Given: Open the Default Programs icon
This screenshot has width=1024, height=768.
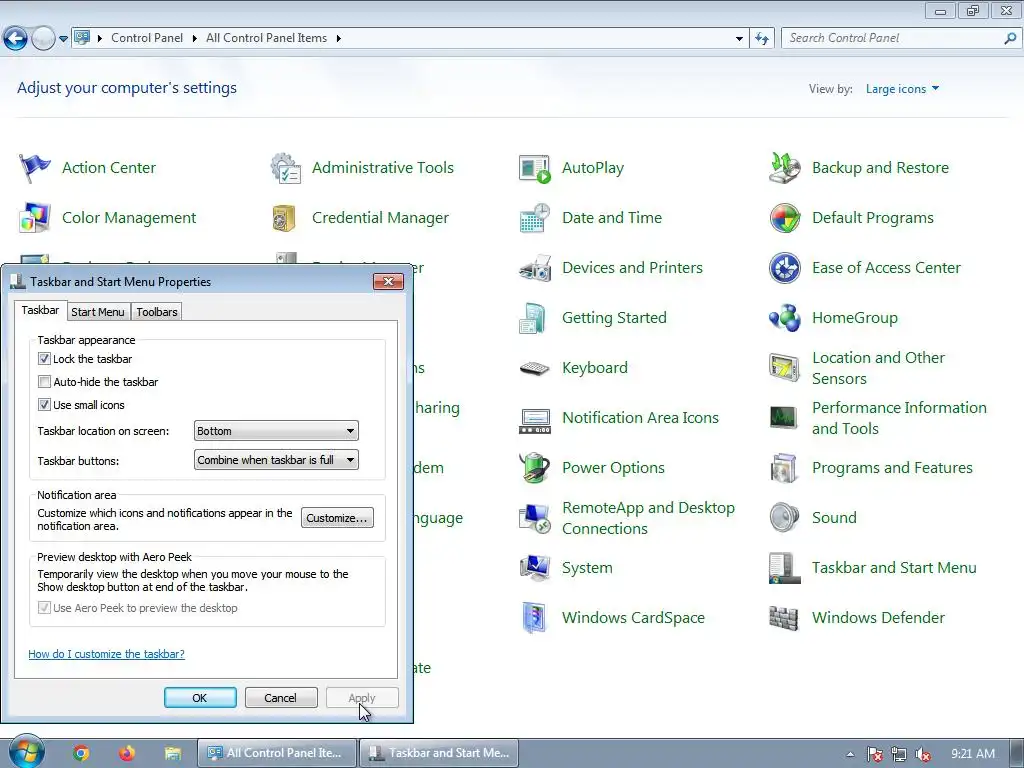Looking at the screenshot, I should (784, 218).
